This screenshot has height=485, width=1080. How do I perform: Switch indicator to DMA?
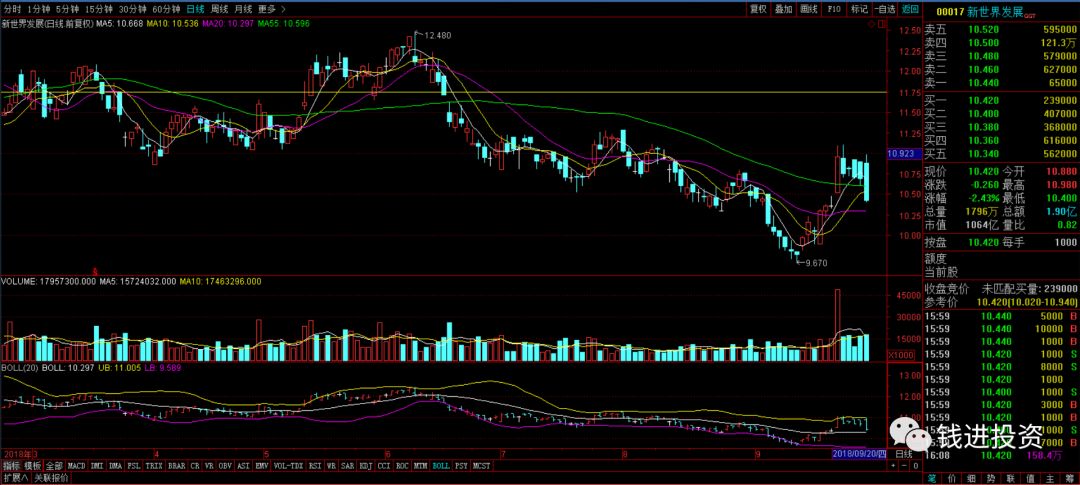pyautogui.click(x=116, y=466)
